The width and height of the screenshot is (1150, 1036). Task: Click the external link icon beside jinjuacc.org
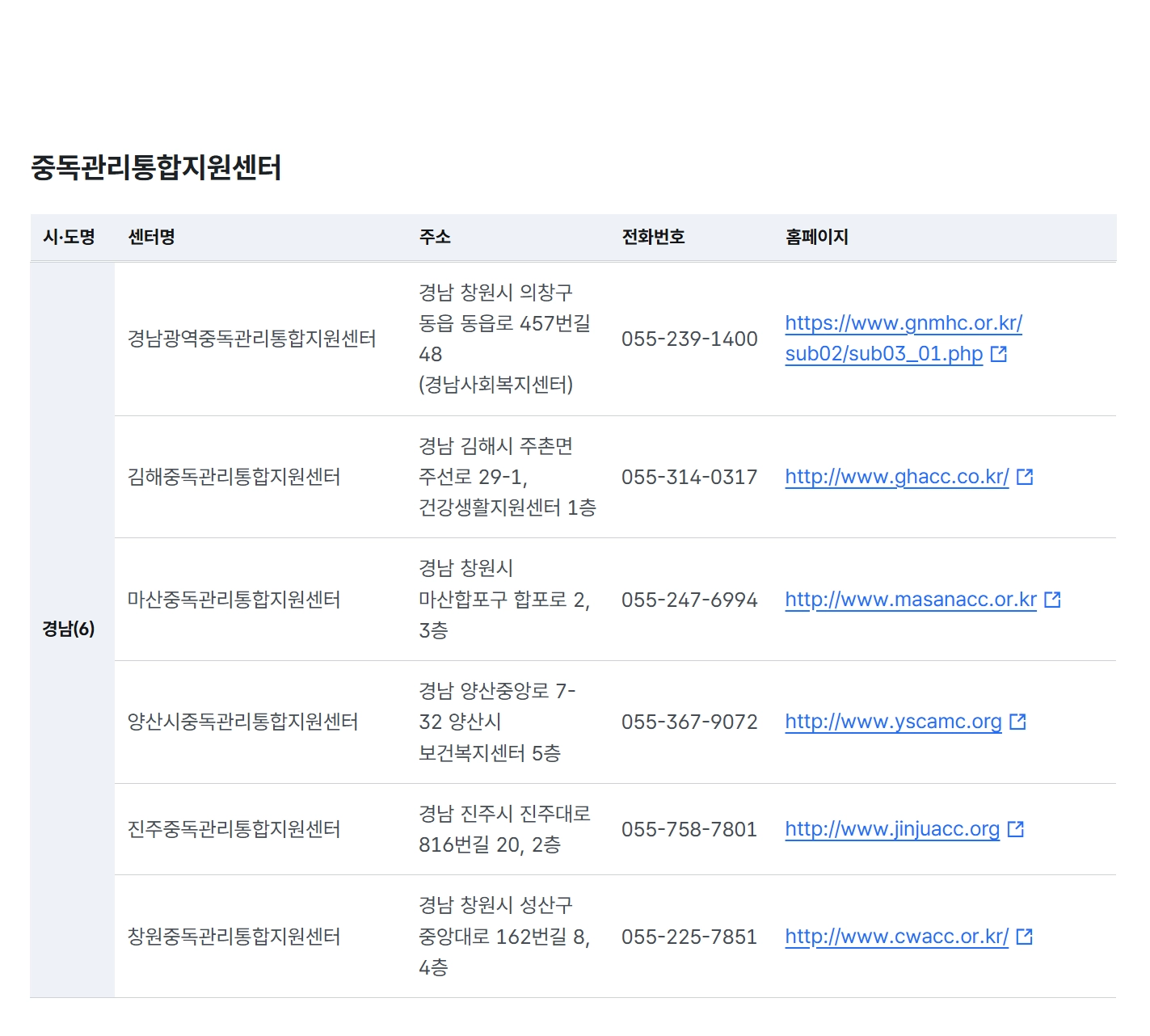coord(1016,828)
